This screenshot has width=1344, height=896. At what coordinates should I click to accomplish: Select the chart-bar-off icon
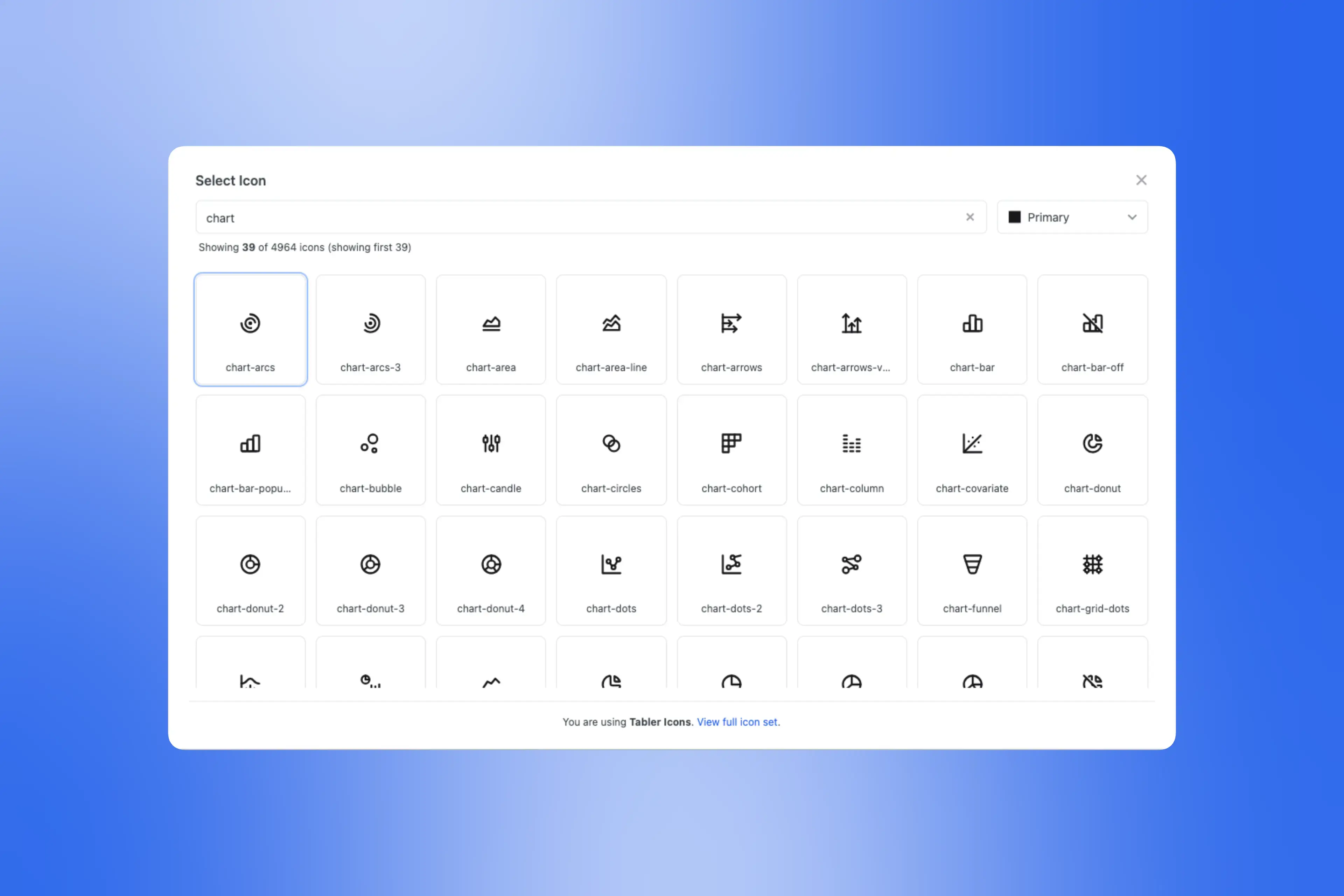point(1092,330)
